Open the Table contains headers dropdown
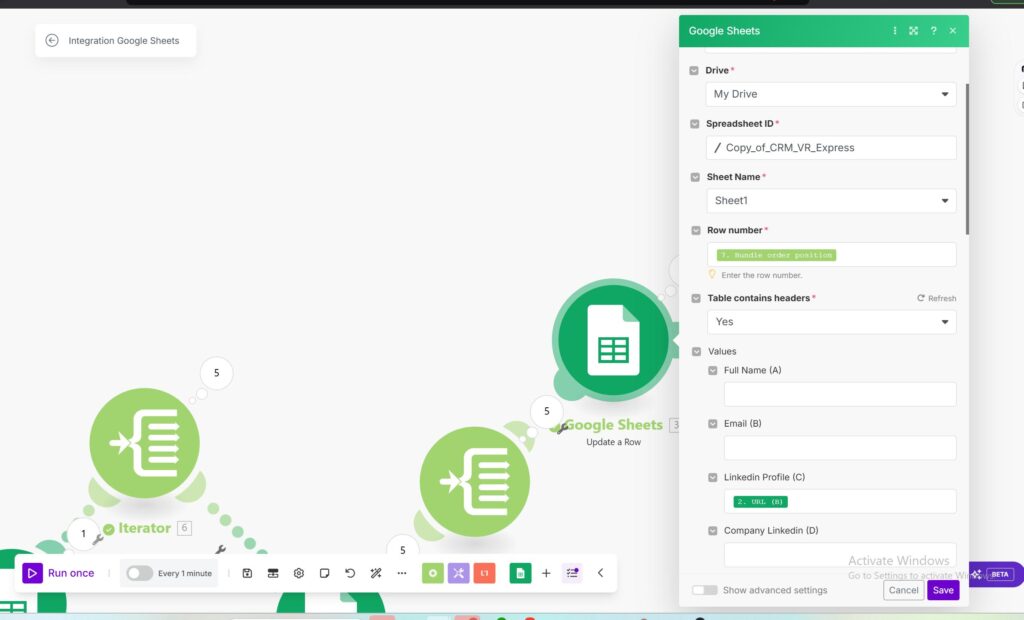The width and height of the screenshot is (1024, 620). point(831,322)
